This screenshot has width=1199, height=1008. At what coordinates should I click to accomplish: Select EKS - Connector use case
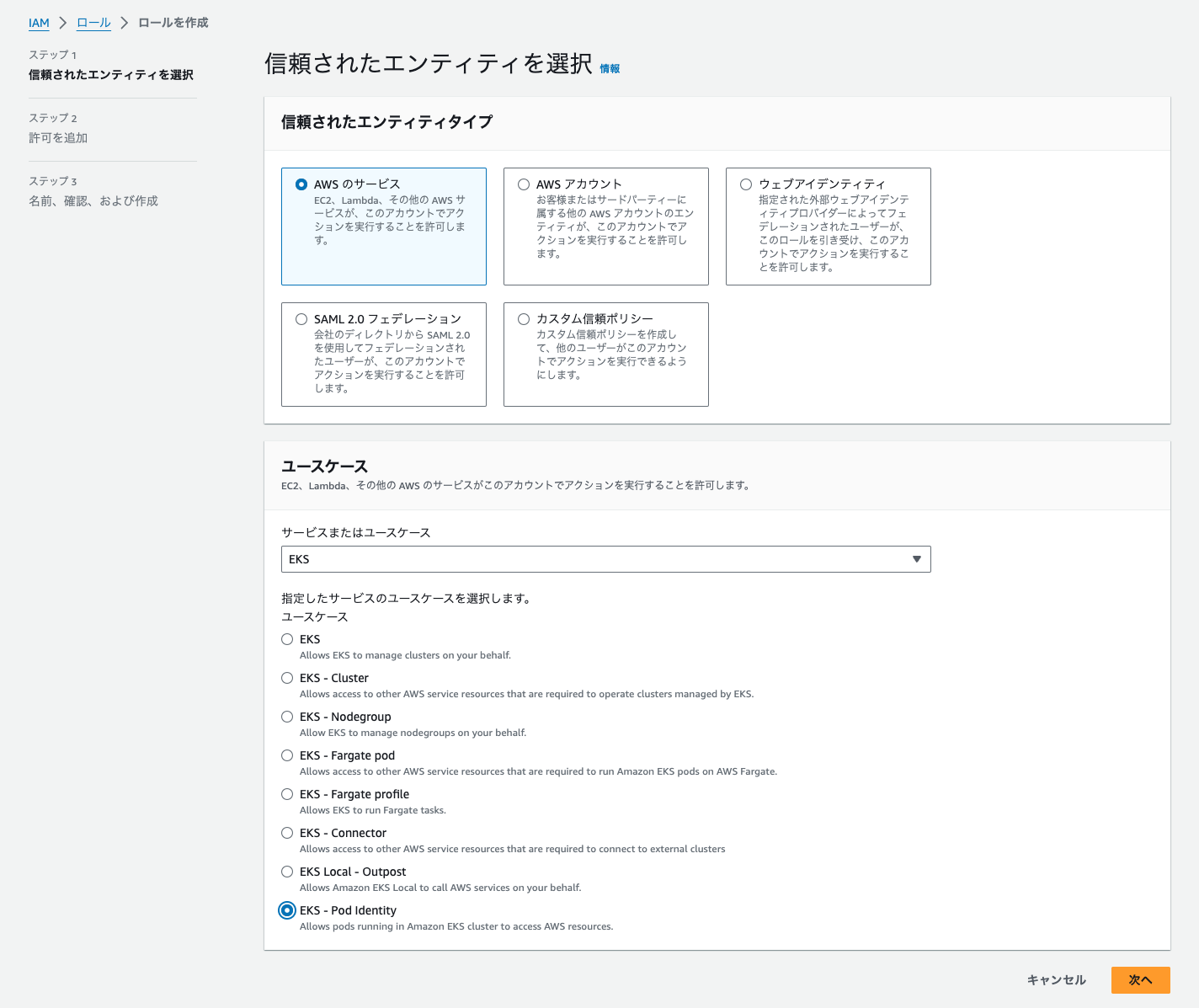pyautogui.click(x=287, y=833)
